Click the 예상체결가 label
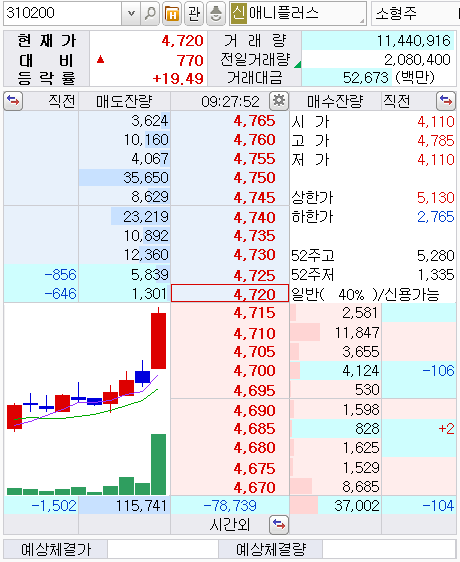This screenshot has width=460, height=562. [x=56, y=549]
